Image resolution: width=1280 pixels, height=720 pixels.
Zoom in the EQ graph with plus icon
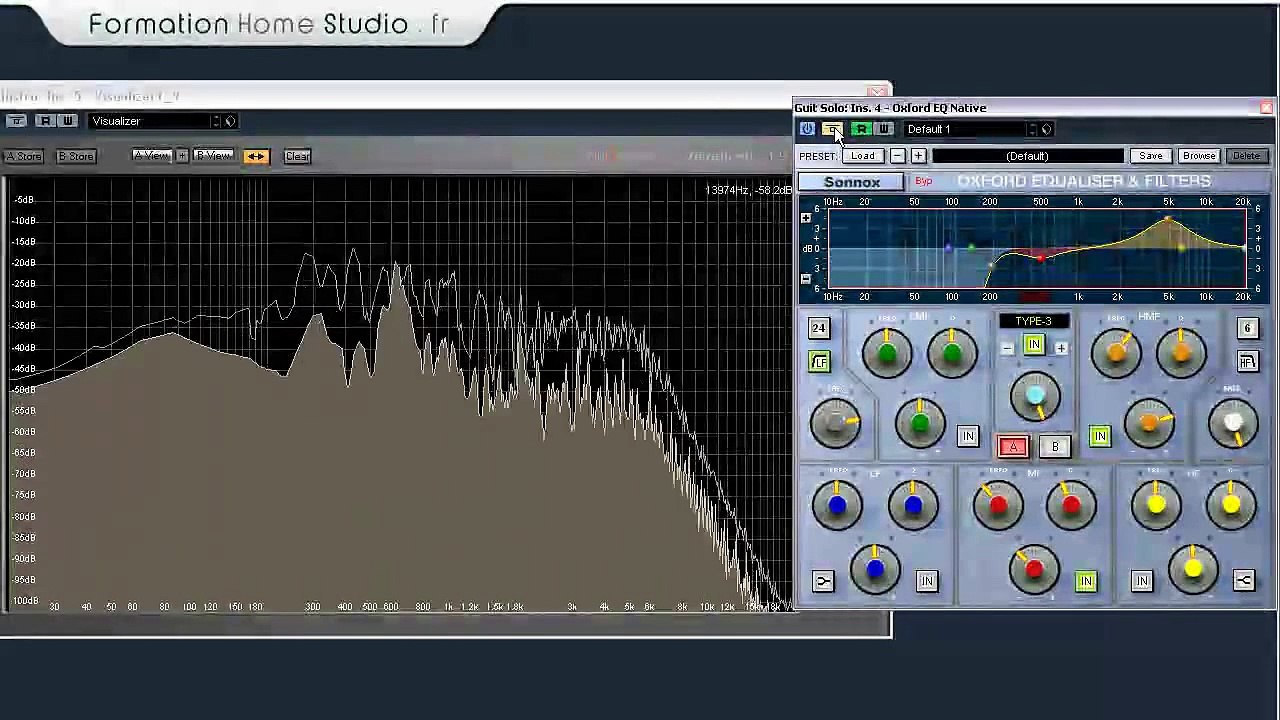point(806,218)
